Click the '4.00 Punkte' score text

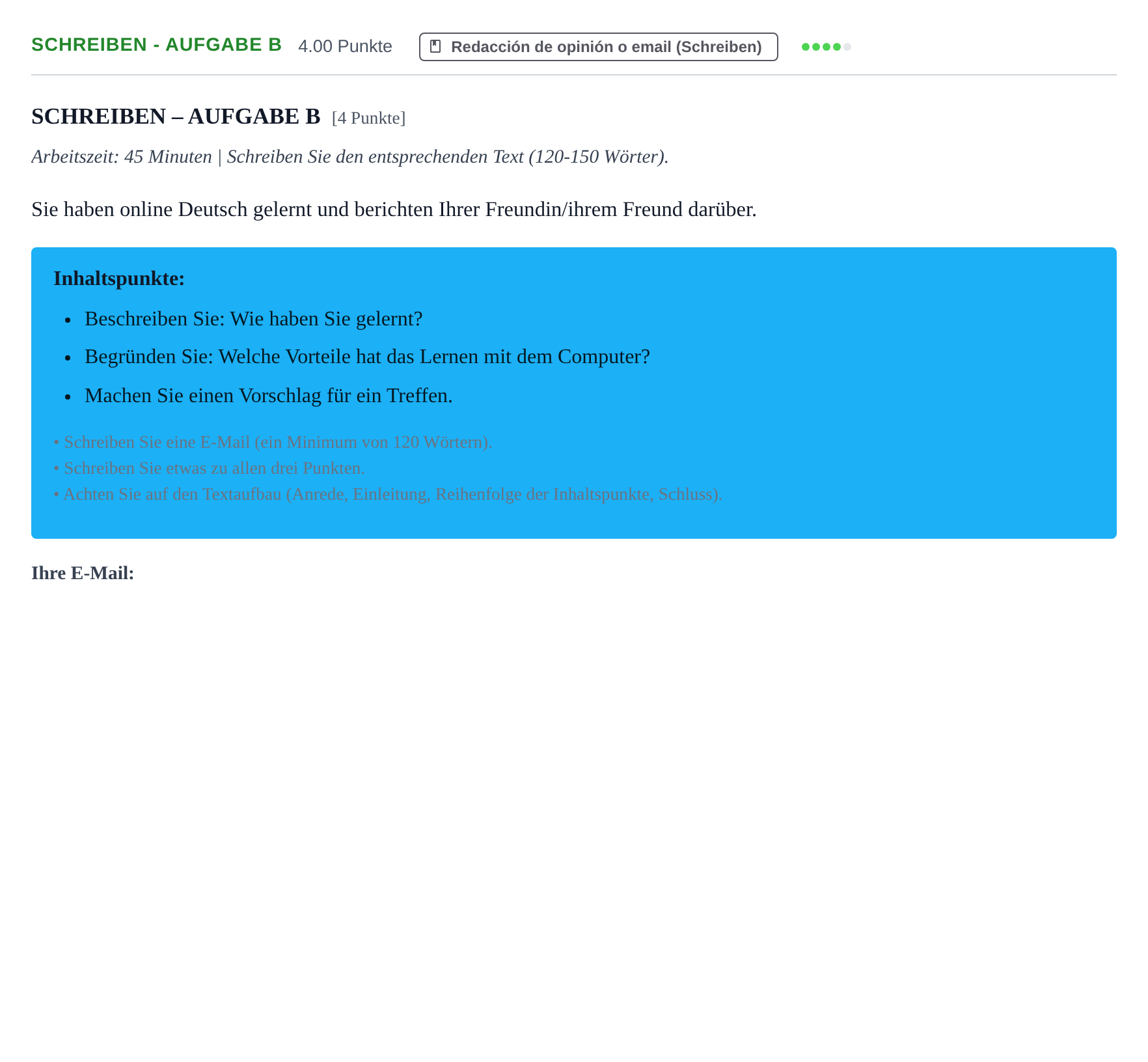[x=345, y=46]
